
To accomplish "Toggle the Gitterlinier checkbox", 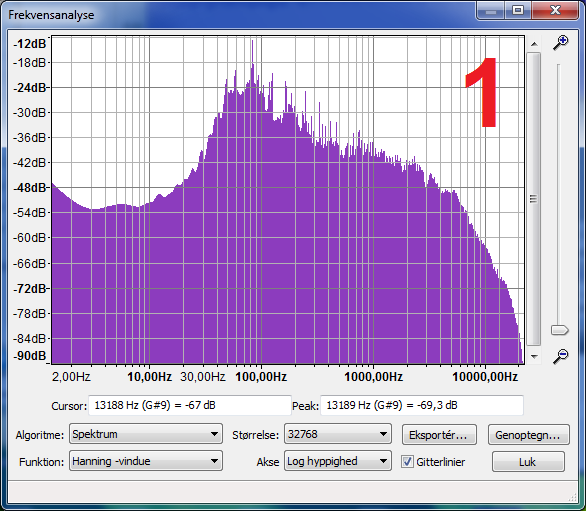I will pyautogui.click(x=407, y=462).
